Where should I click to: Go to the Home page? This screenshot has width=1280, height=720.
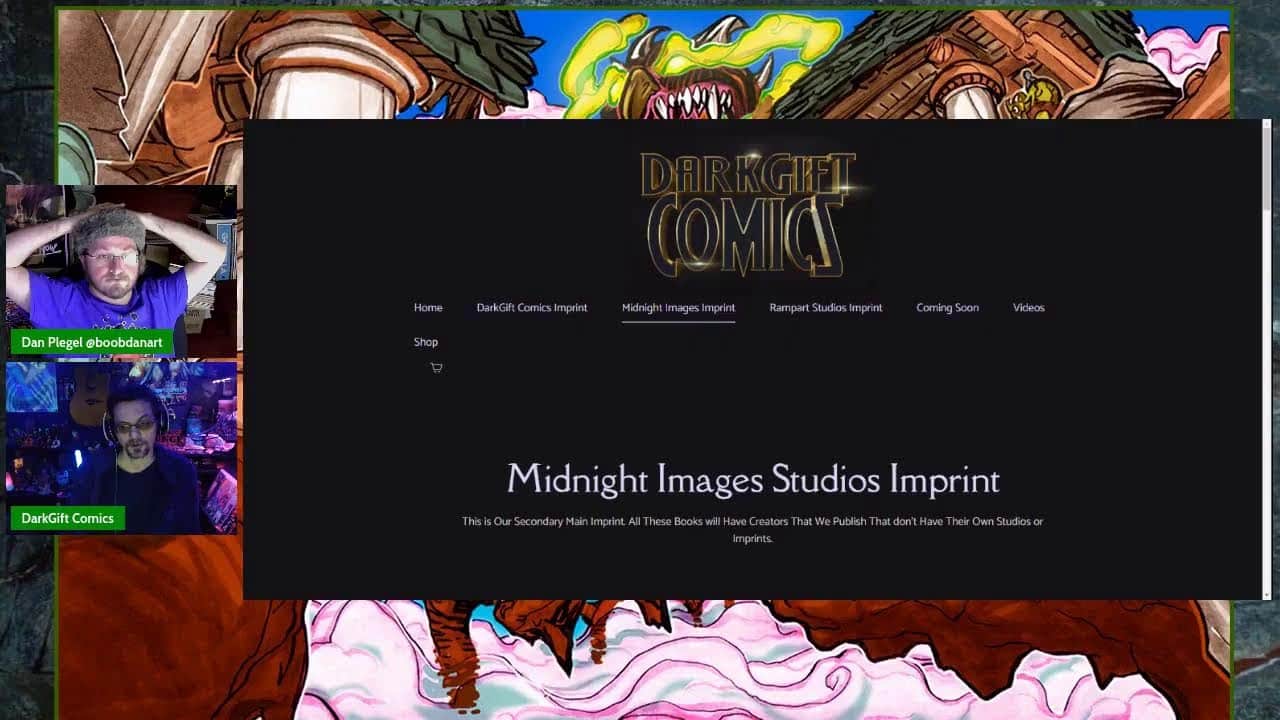click(x=428, y=308)
